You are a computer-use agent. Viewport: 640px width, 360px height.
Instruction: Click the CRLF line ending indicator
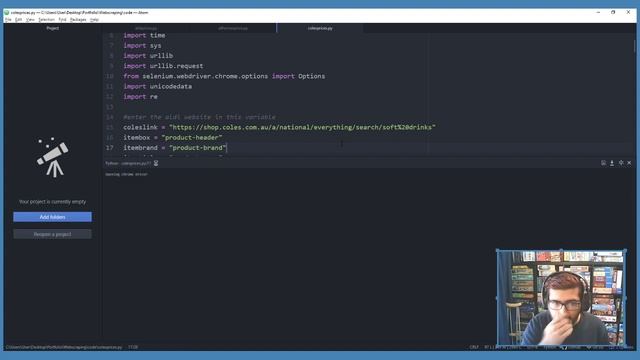pyautogui.click(x=474, y=347)
